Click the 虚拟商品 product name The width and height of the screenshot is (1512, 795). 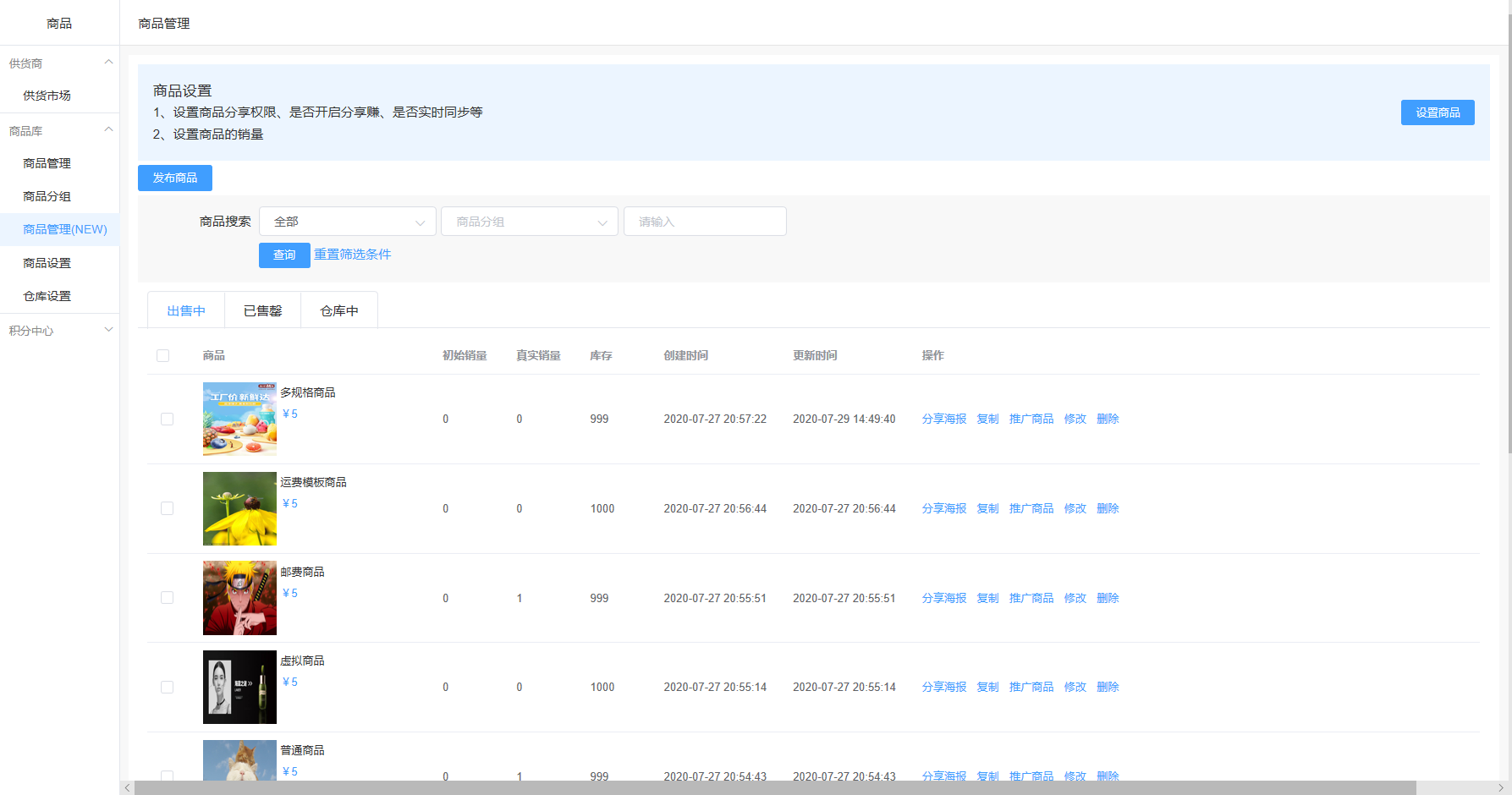pos(302,661)
